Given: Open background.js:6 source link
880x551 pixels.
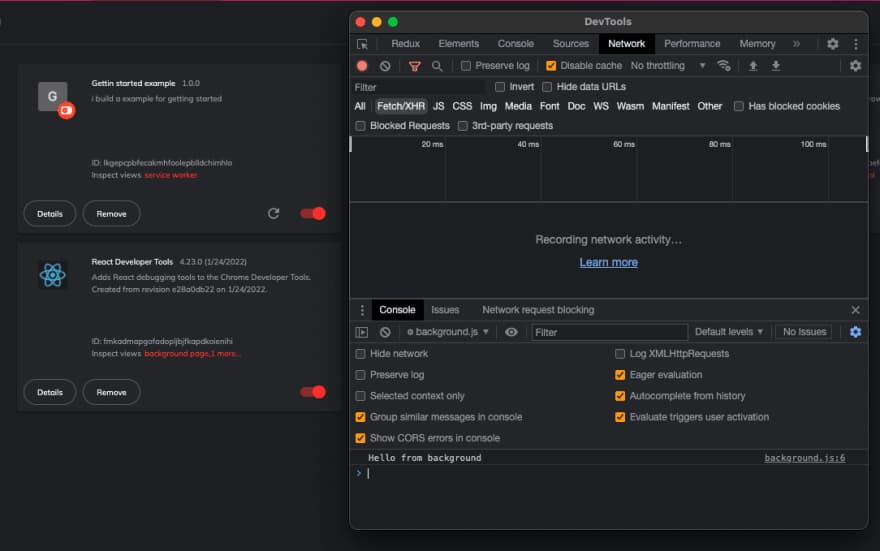Looking at the screenshot, I should (x=804, y=458).
